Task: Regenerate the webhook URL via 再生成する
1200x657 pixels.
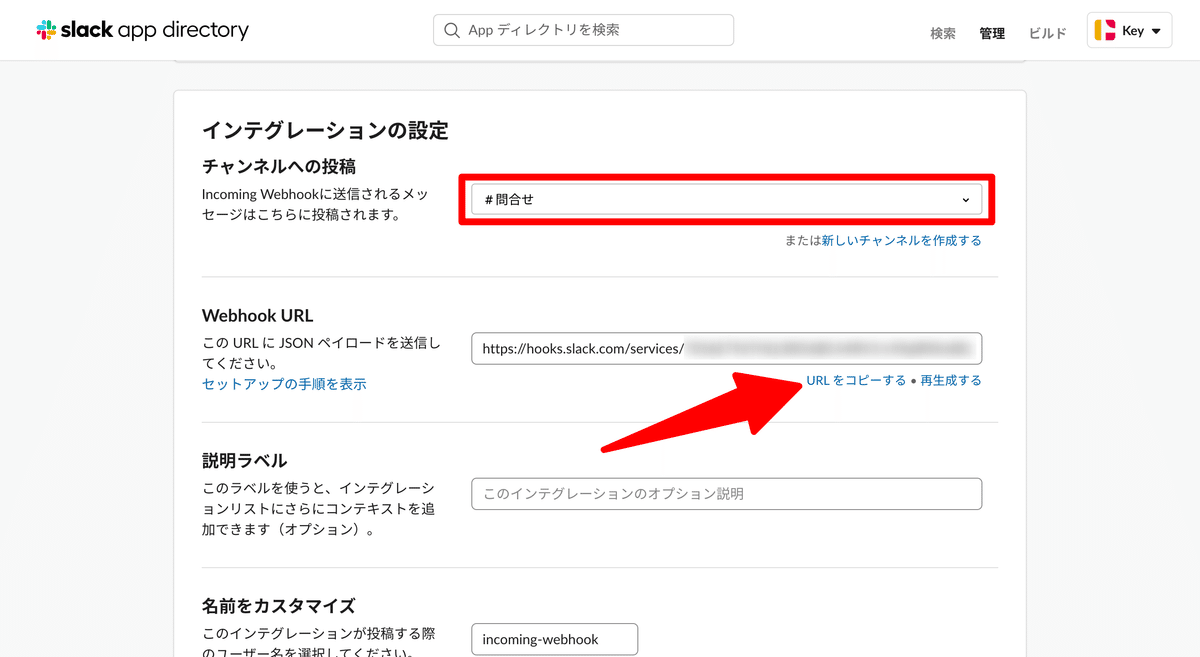Action: 950,380
